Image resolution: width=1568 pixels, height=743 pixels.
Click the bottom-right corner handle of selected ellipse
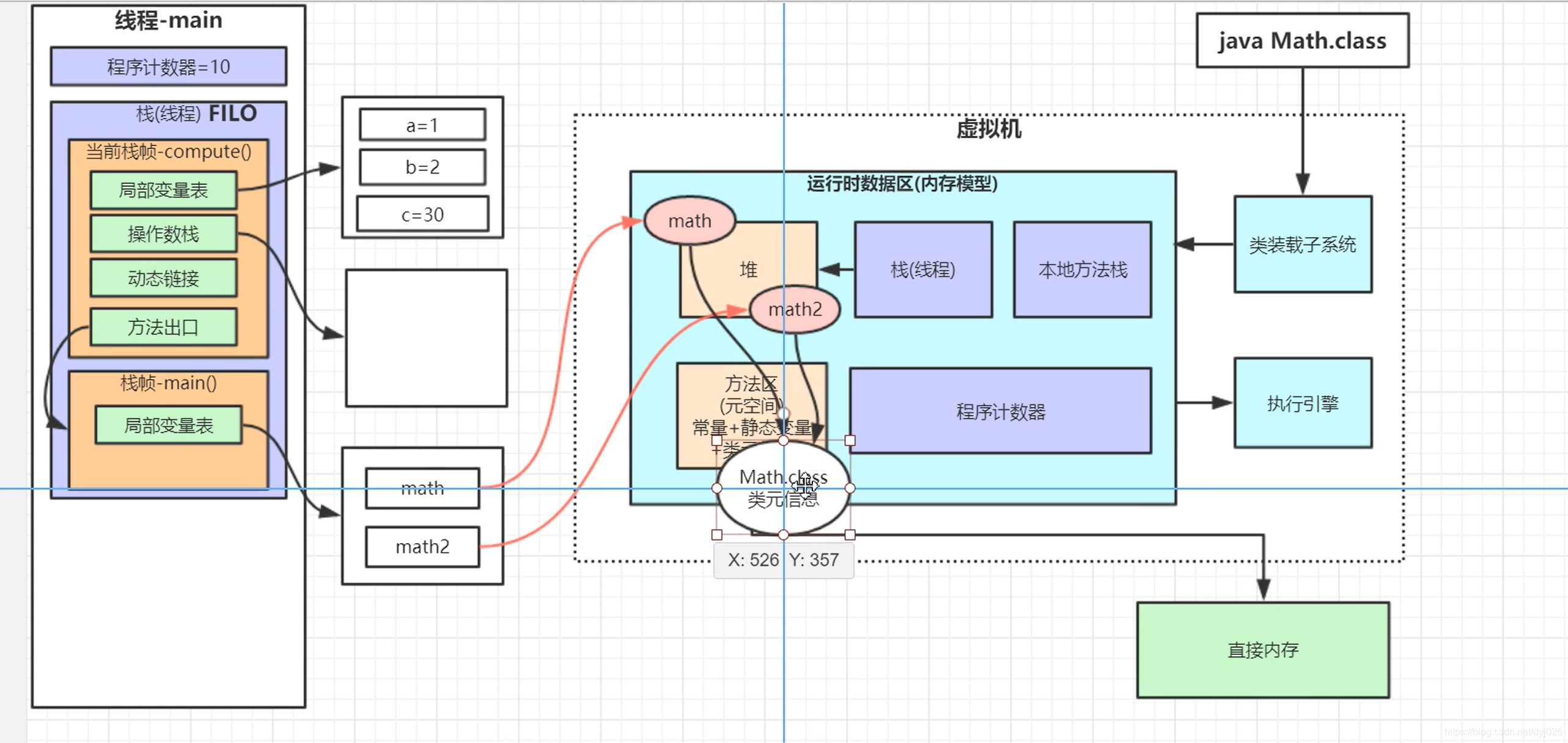[x=850, y=535]
